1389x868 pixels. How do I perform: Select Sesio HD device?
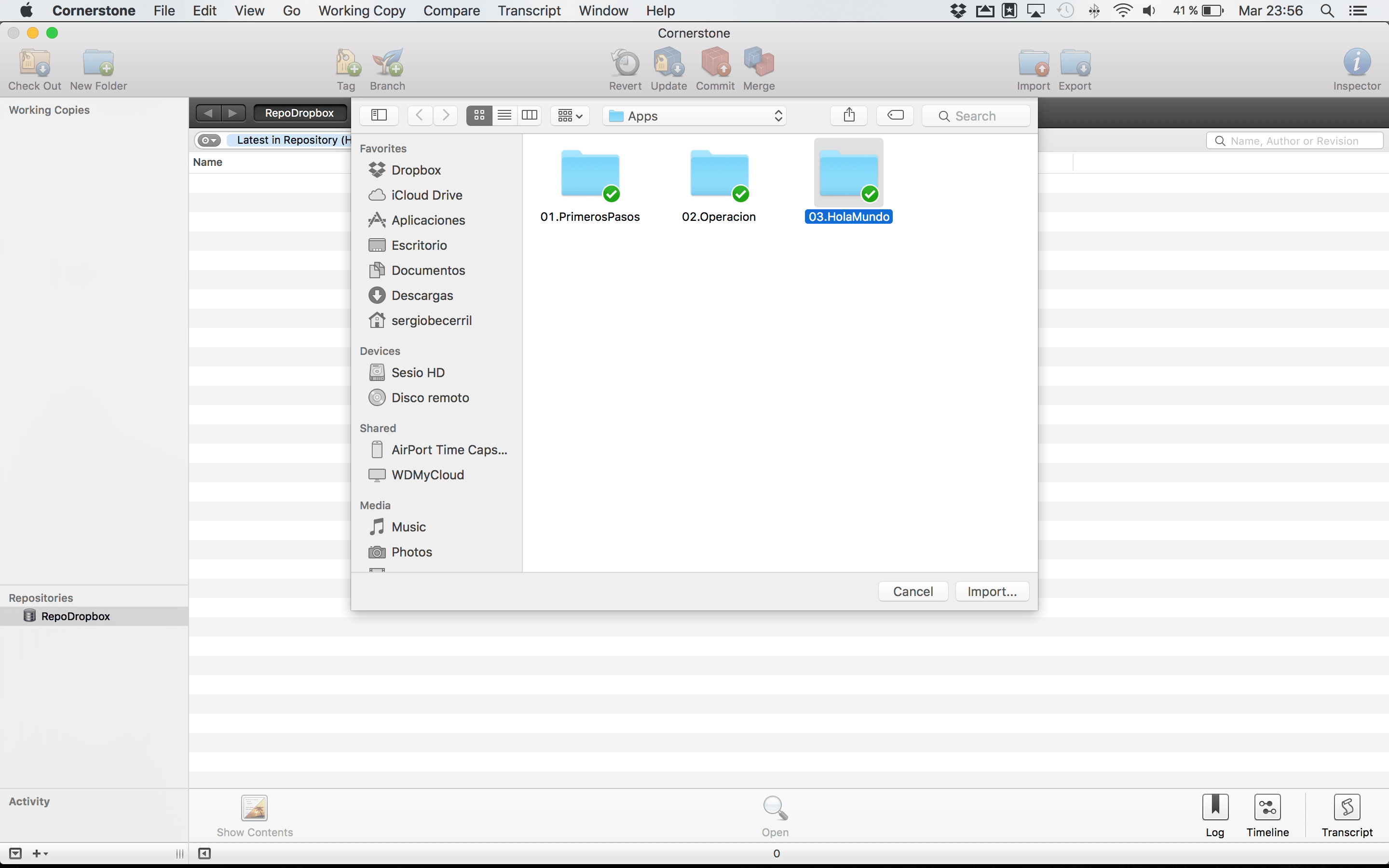(x=418, y=373)
